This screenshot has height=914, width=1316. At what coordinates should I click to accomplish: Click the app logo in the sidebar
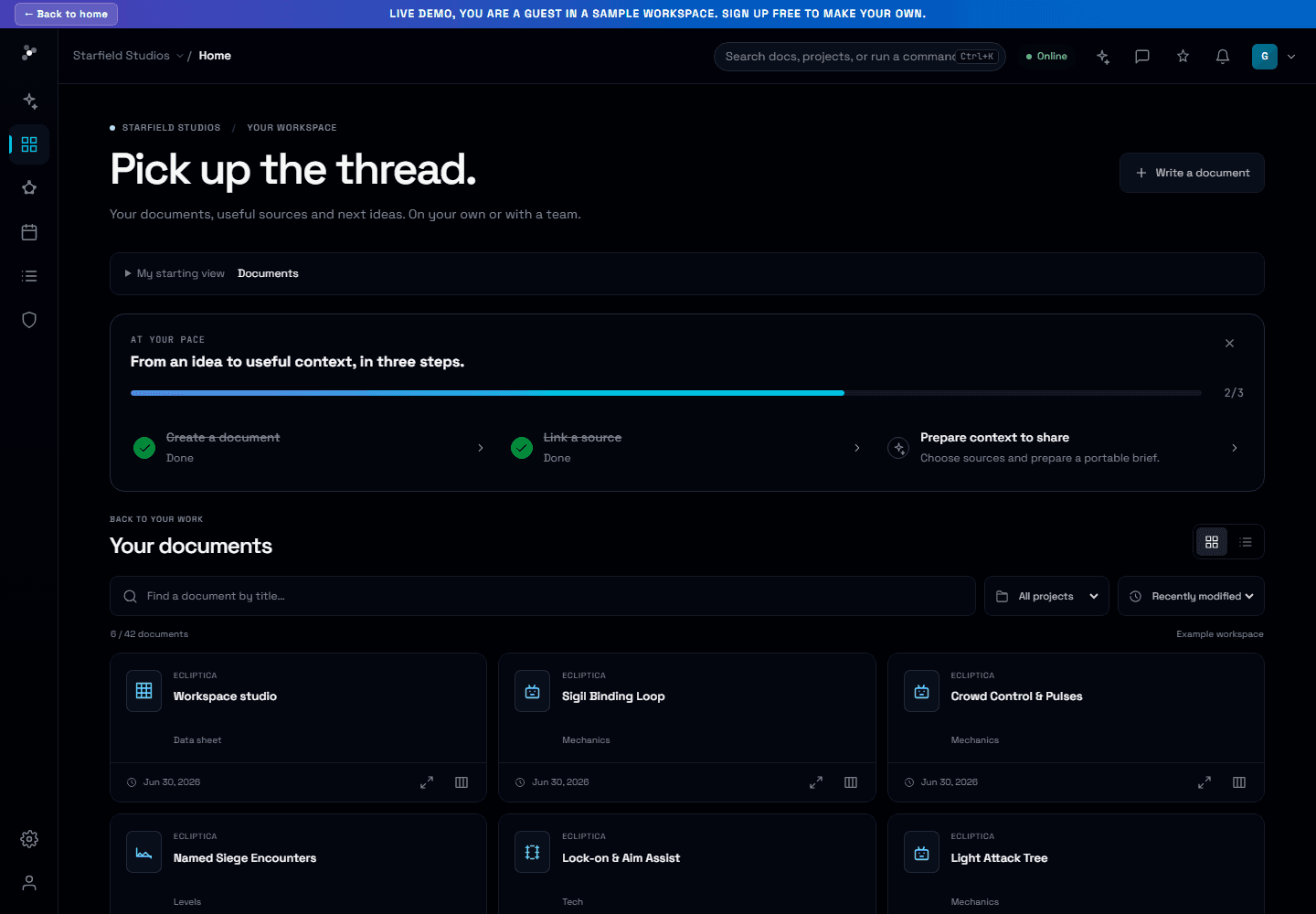pyautogui.click(x=29, y=53)
